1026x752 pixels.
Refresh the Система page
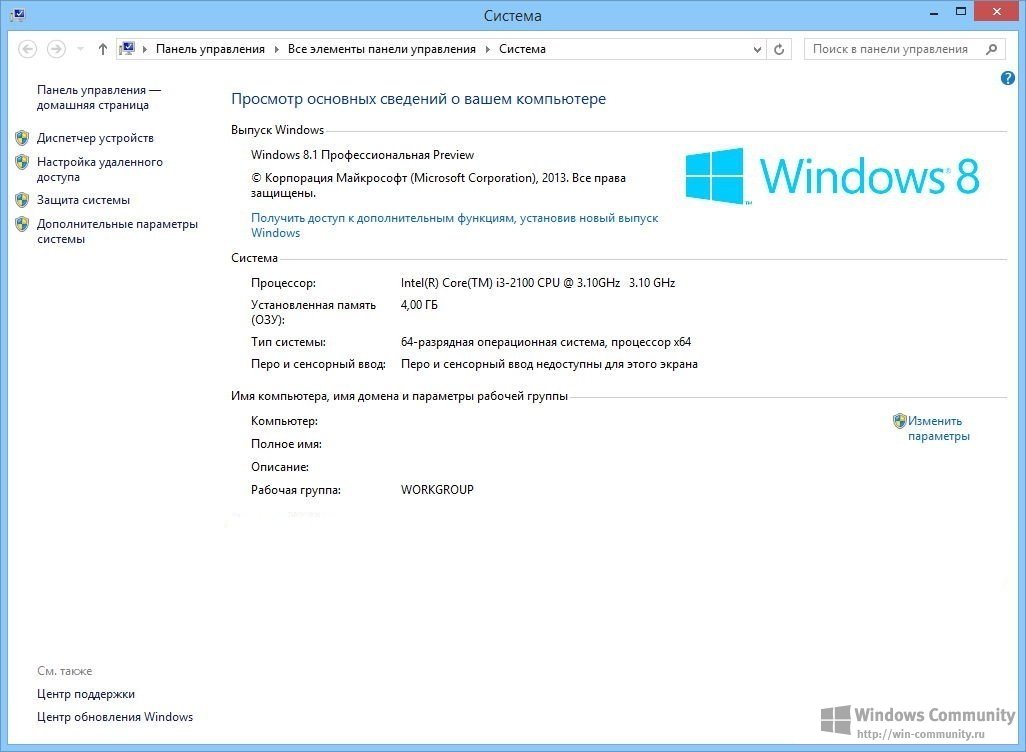[x=779, y=49]
